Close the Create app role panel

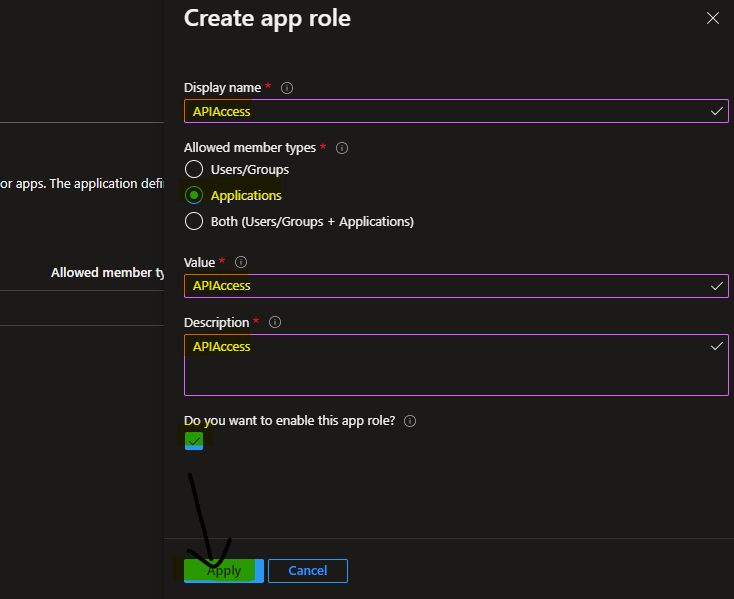click(x=713, y=18)
